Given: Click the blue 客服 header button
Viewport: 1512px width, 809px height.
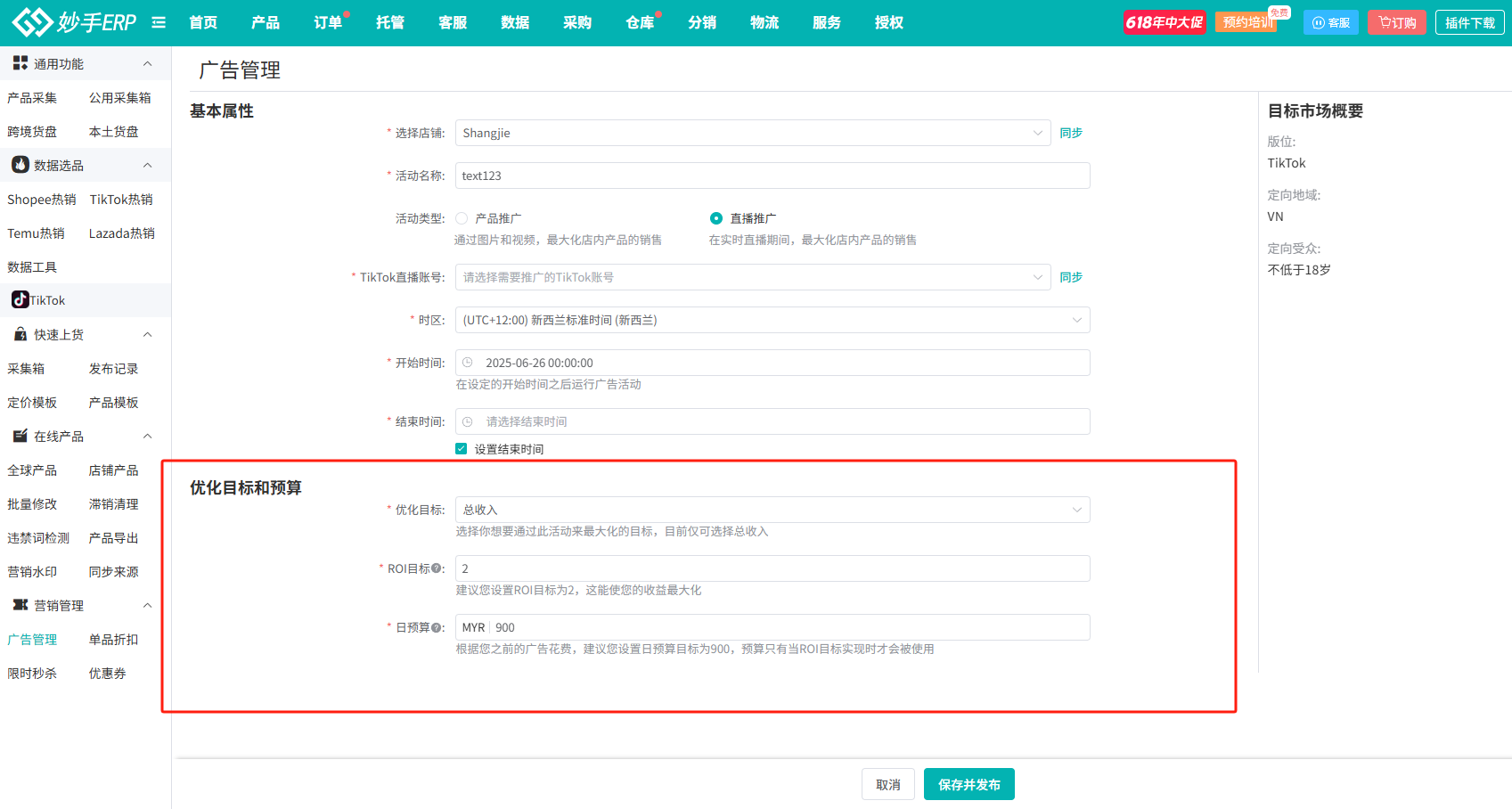Looking at the screenshot, I should coord(1331,22).
